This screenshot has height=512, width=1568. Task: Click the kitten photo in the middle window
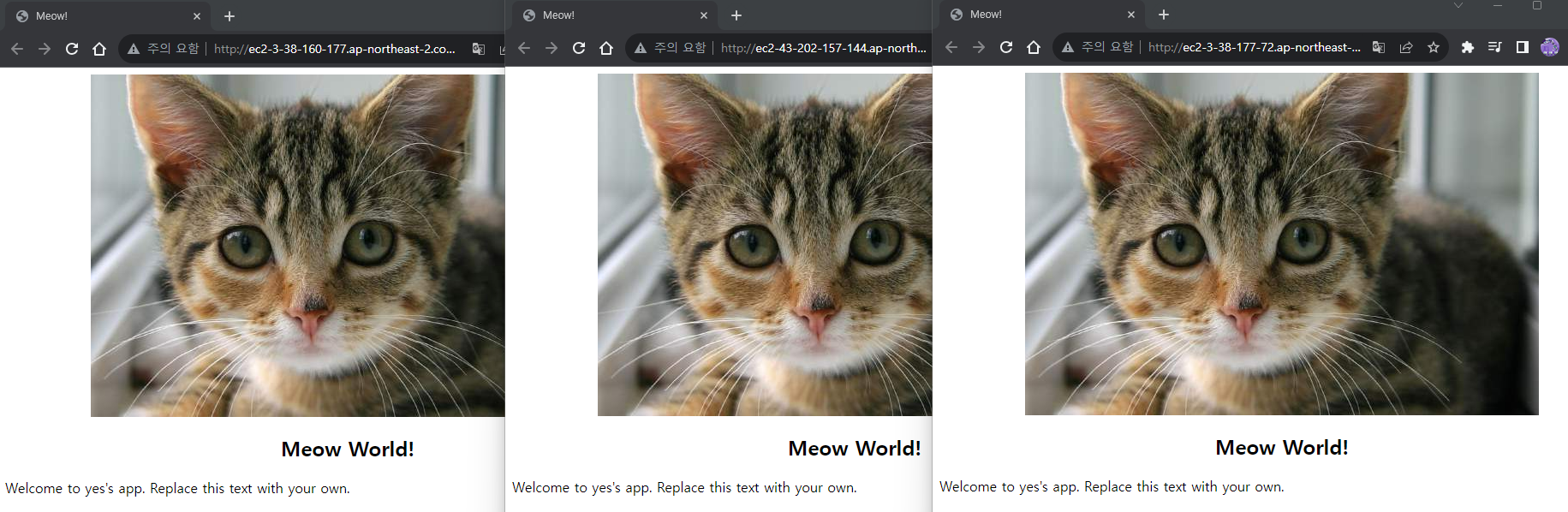(x=765, y=245)
